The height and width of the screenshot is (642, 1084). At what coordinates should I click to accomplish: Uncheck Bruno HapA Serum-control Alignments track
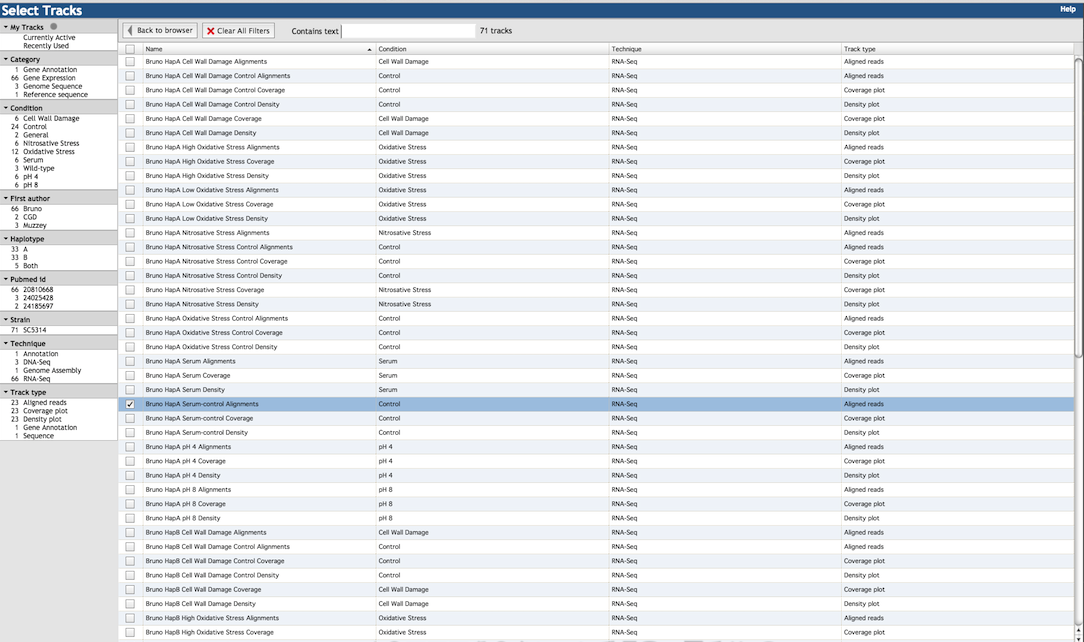pyautogui.click(x=130, y=404)
